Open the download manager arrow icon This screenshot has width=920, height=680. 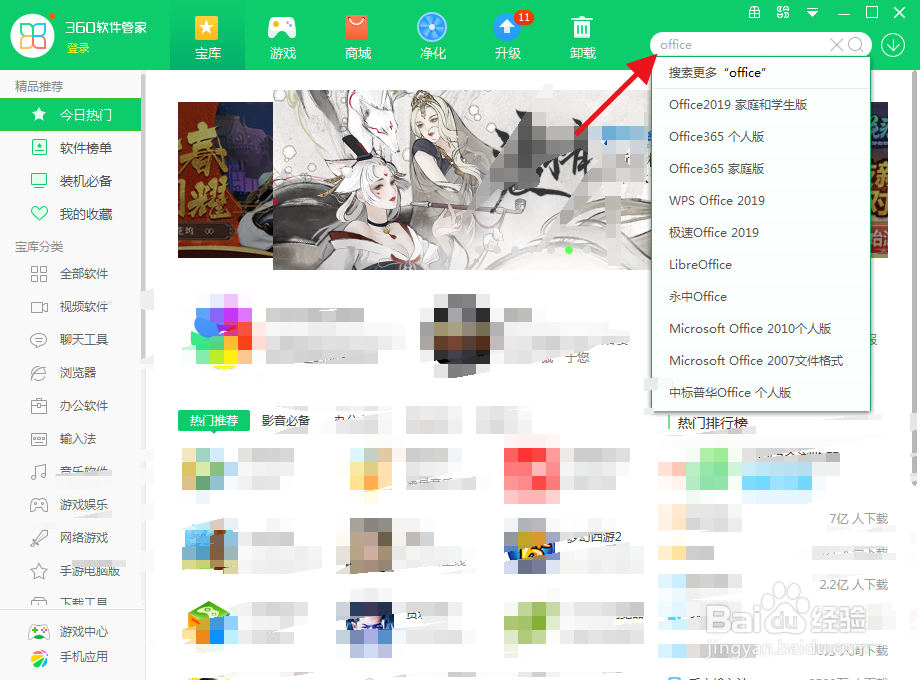click(x=892, y=45)
